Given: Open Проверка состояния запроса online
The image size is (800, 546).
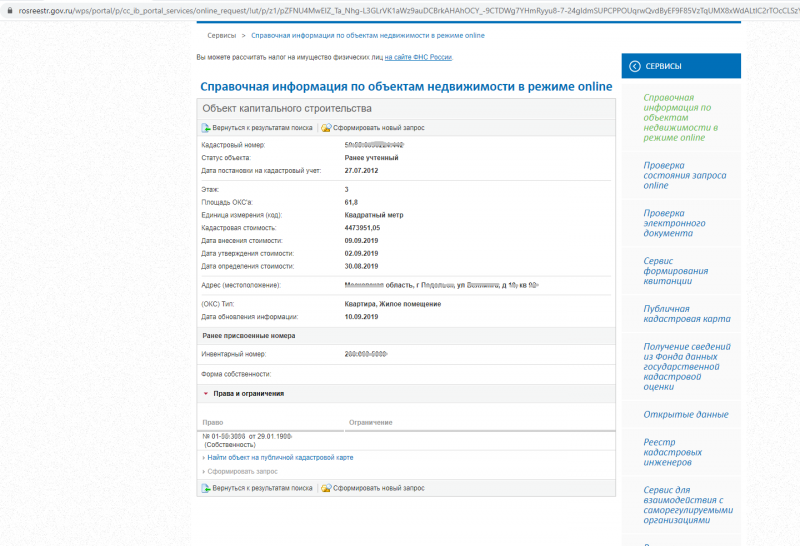Looking at the screenshot, I should click(685, 176).
